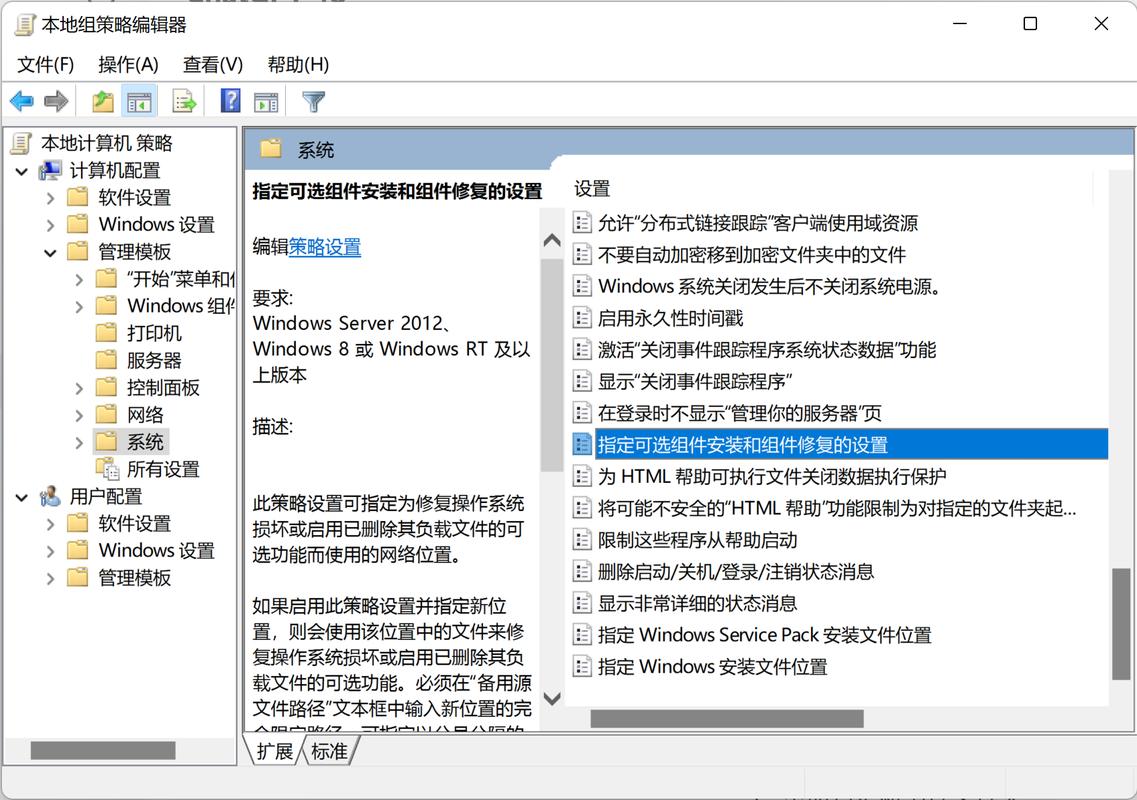
Task: Toggle the Show/Hide console tree icon
Action: coord(138,102)
